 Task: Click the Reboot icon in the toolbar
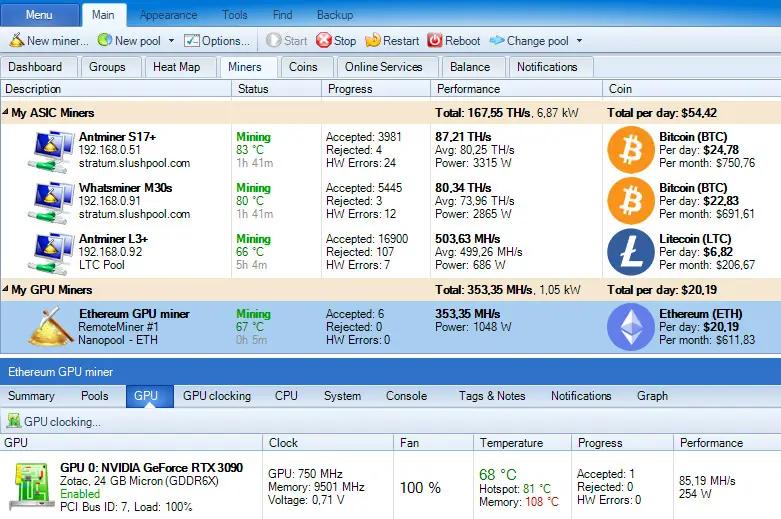435,41
